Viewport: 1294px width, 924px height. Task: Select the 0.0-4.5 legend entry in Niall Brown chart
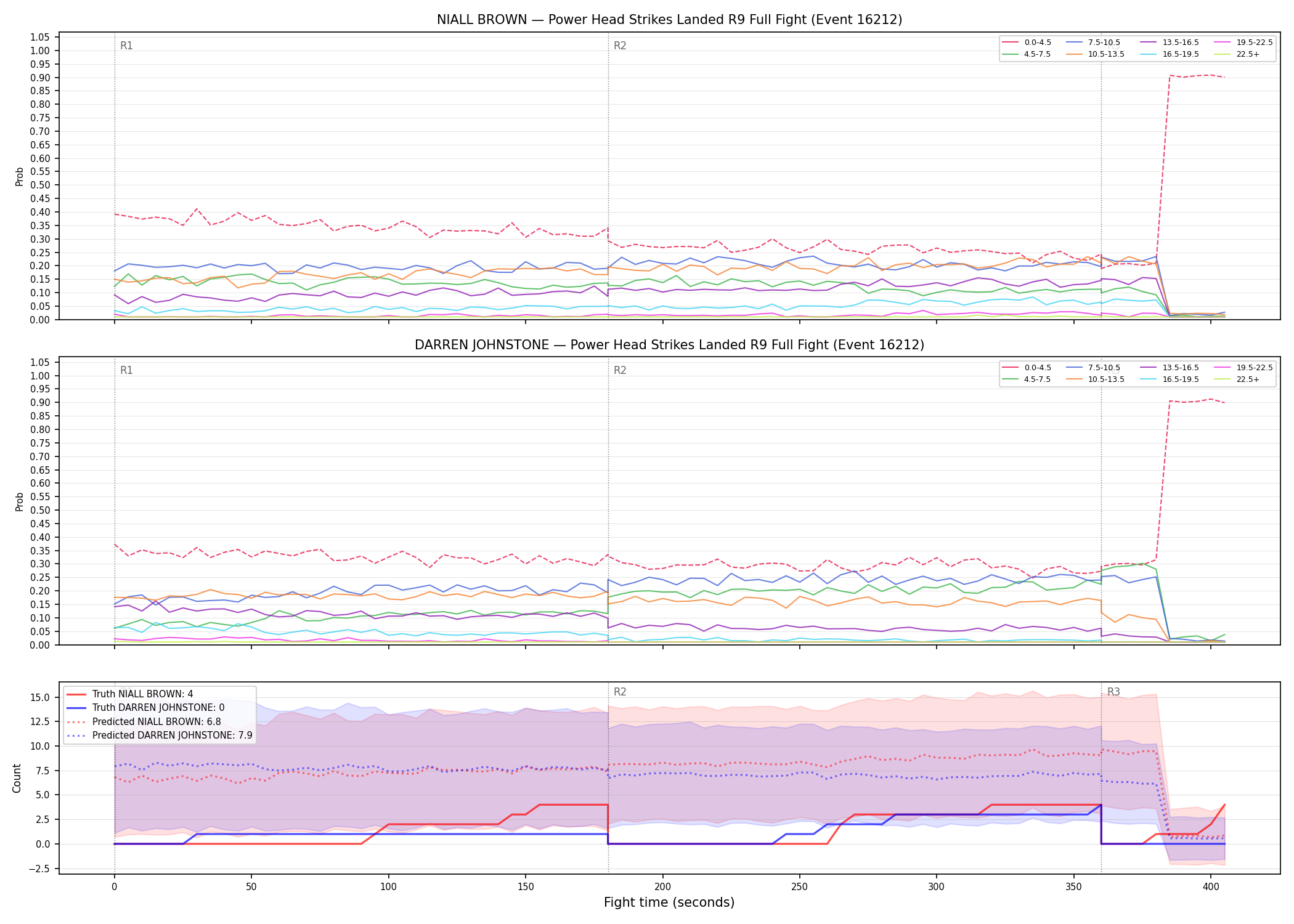[1027, 43]
